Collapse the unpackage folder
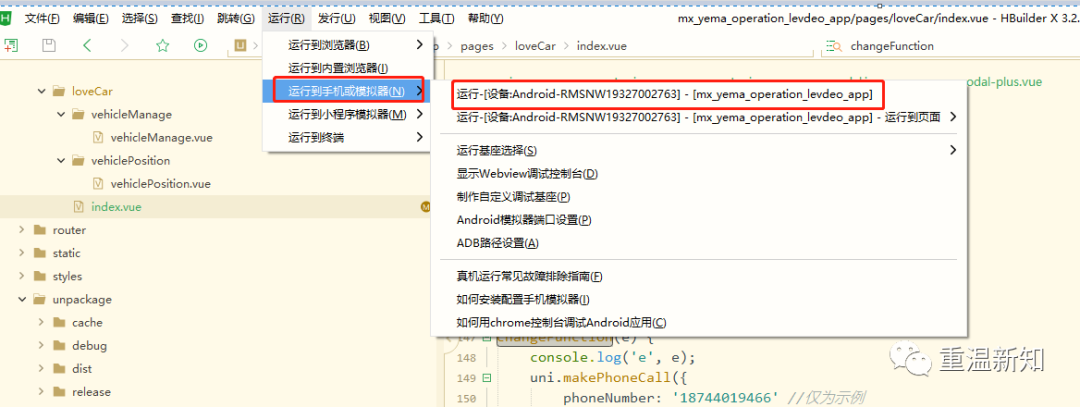Screen dimensions: 1080x407 click(x=22, y=300)
